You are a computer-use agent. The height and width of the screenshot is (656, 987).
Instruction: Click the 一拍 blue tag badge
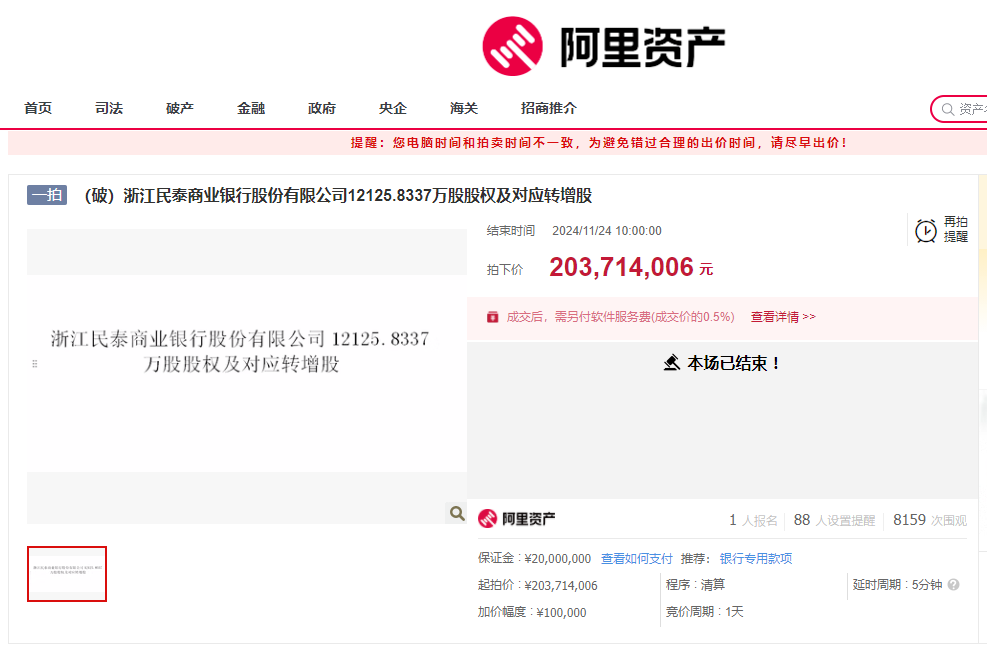[47, 195]
